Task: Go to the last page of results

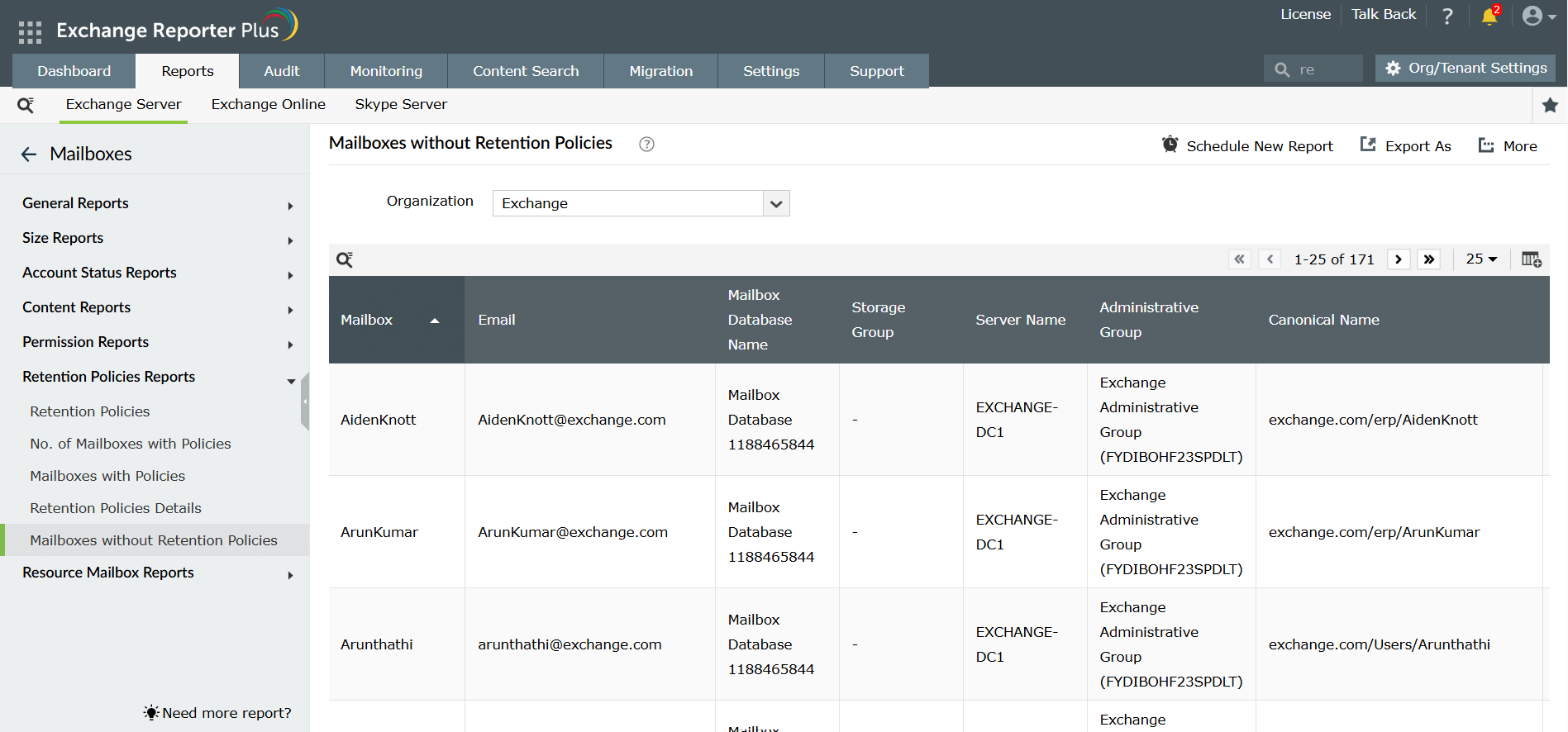Action: [1428, 259]
